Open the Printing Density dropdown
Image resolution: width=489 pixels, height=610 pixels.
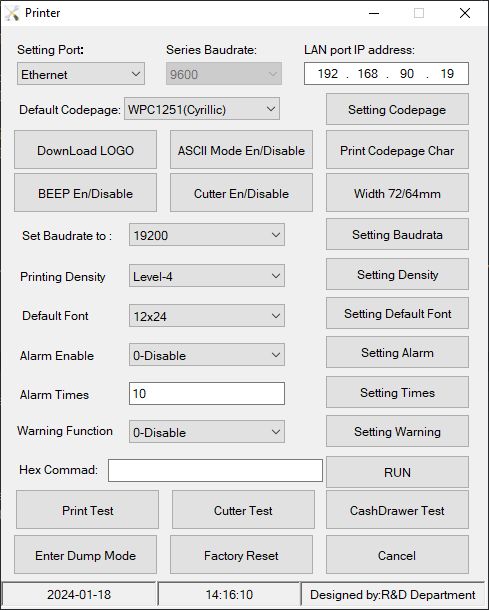click(207, 276)
